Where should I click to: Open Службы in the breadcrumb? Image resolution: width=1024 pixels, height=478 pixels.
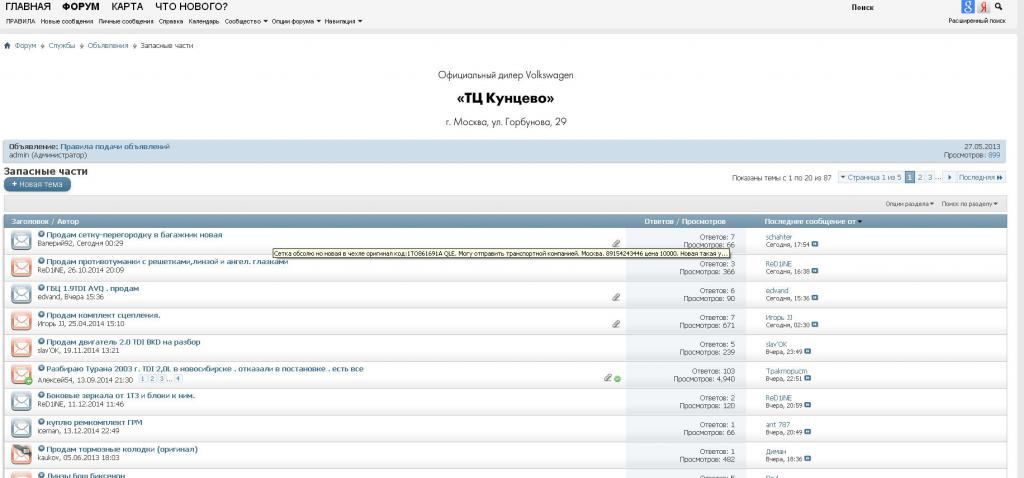[x=61, y=46]
